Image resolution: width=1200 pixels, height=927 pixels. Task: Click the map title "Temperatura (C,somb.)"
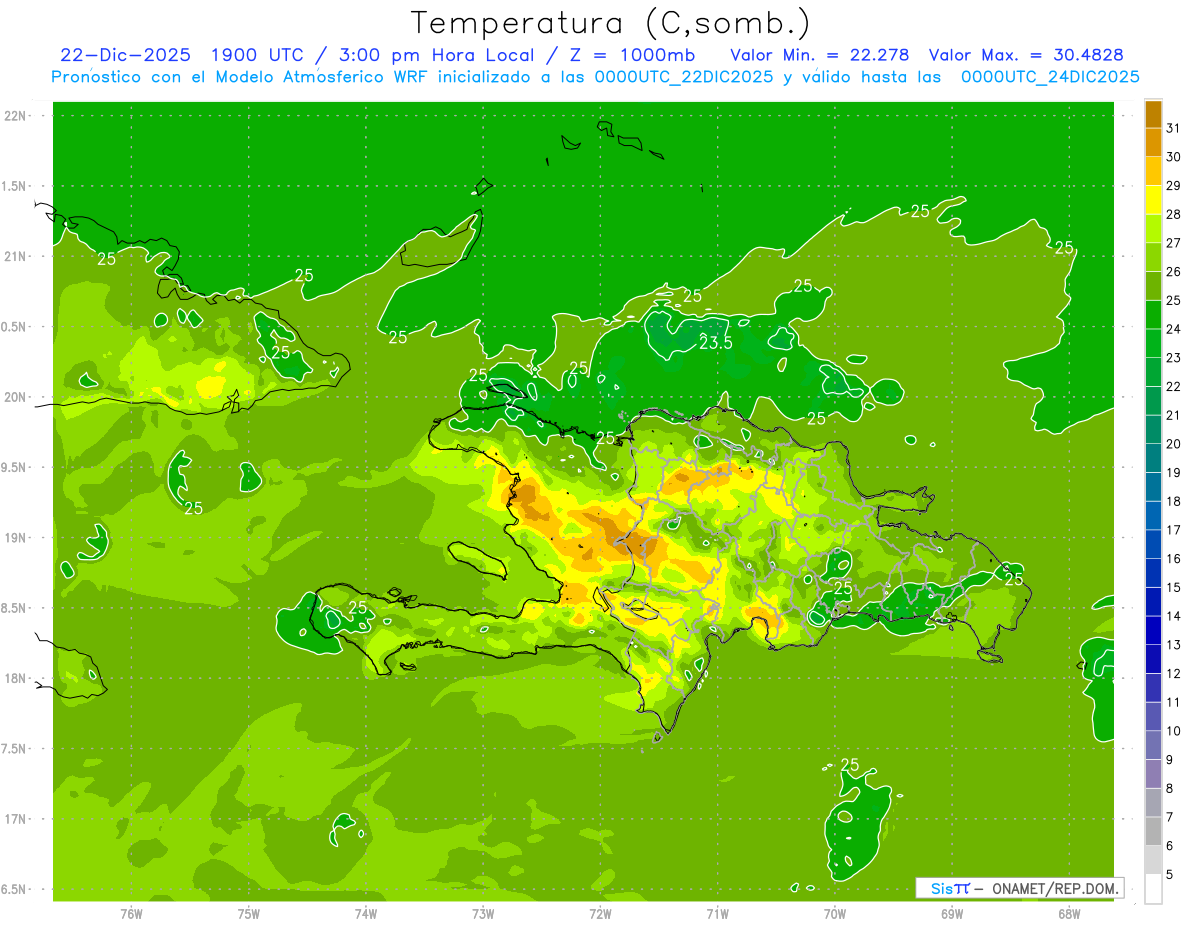click(x=611, y=23)
